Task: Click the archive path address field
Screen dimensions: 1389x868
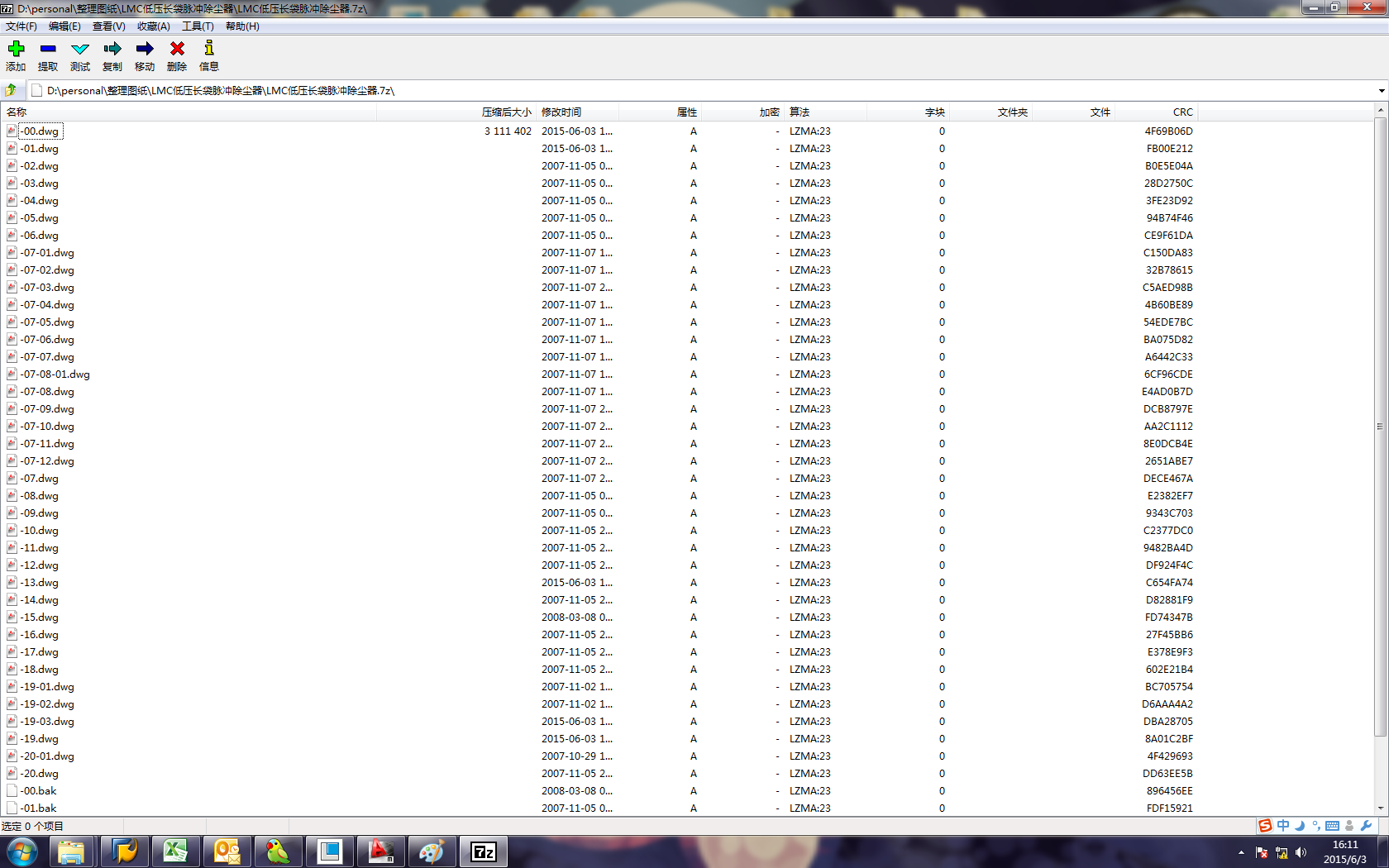Action: coord(703,91)
